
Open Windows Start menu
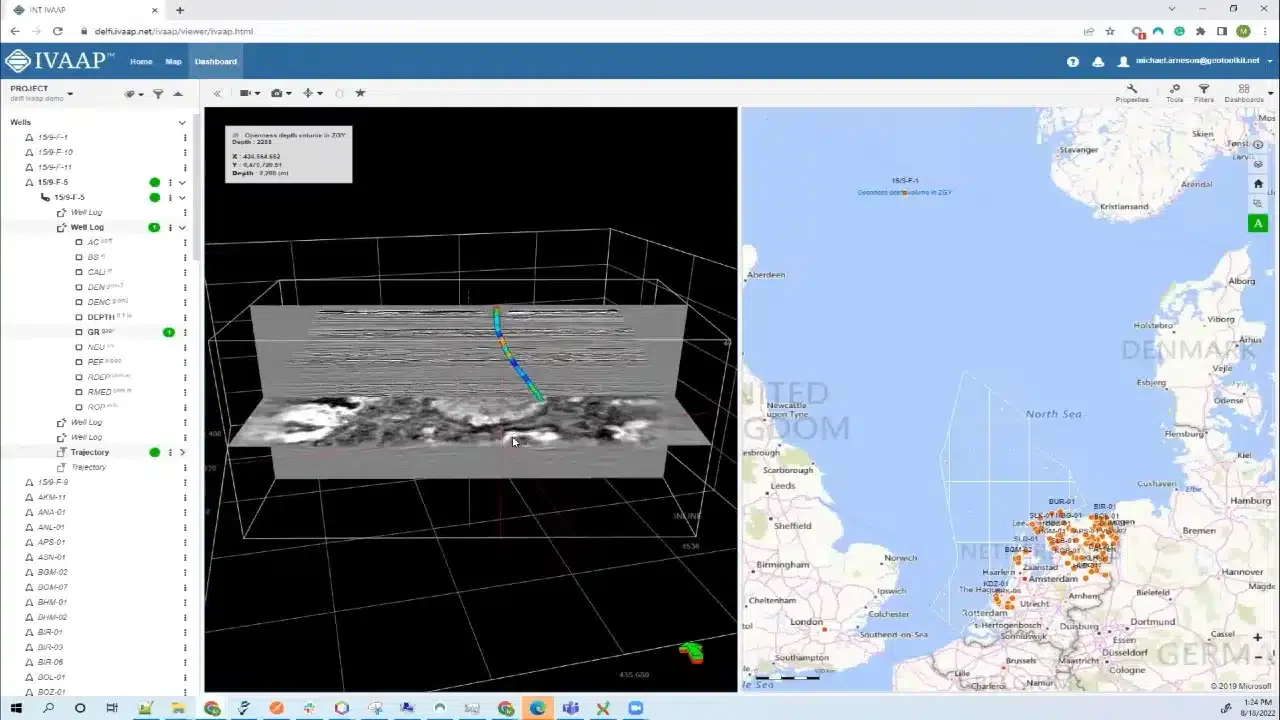click(x=16, y=708)
